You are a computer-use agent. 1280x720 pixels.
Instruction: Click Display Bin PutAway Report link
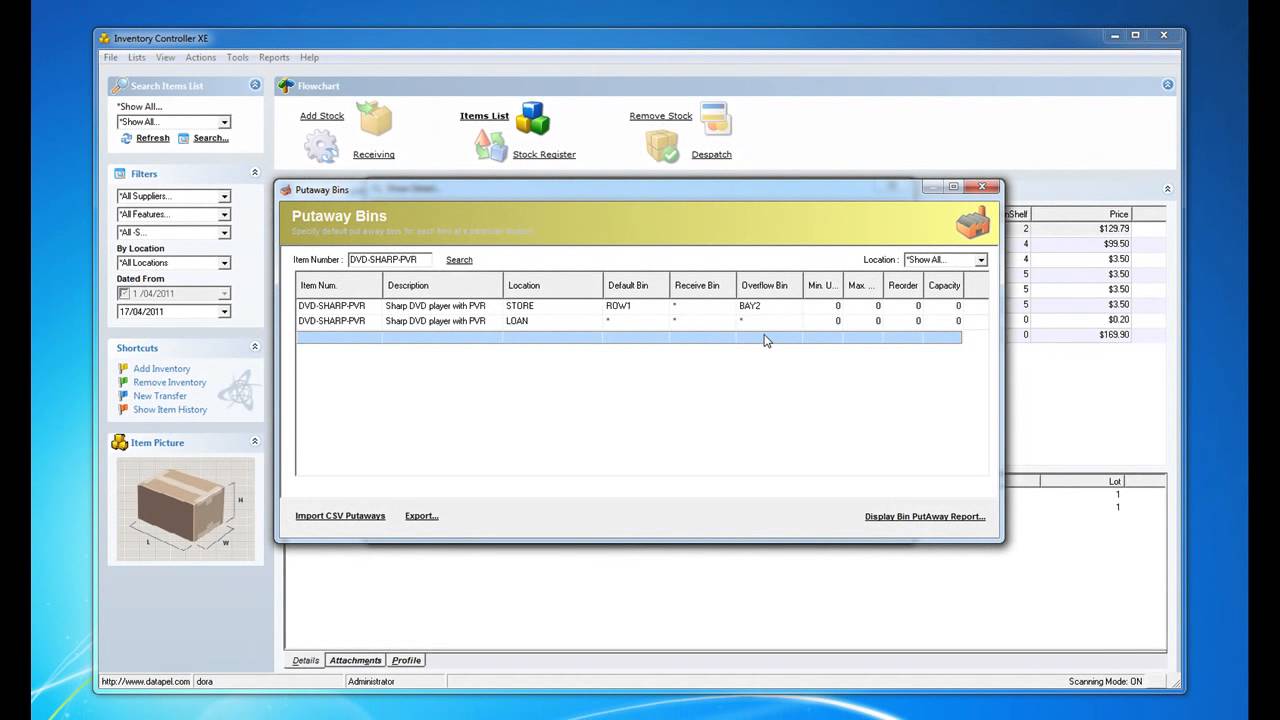[x=925, y=517]
